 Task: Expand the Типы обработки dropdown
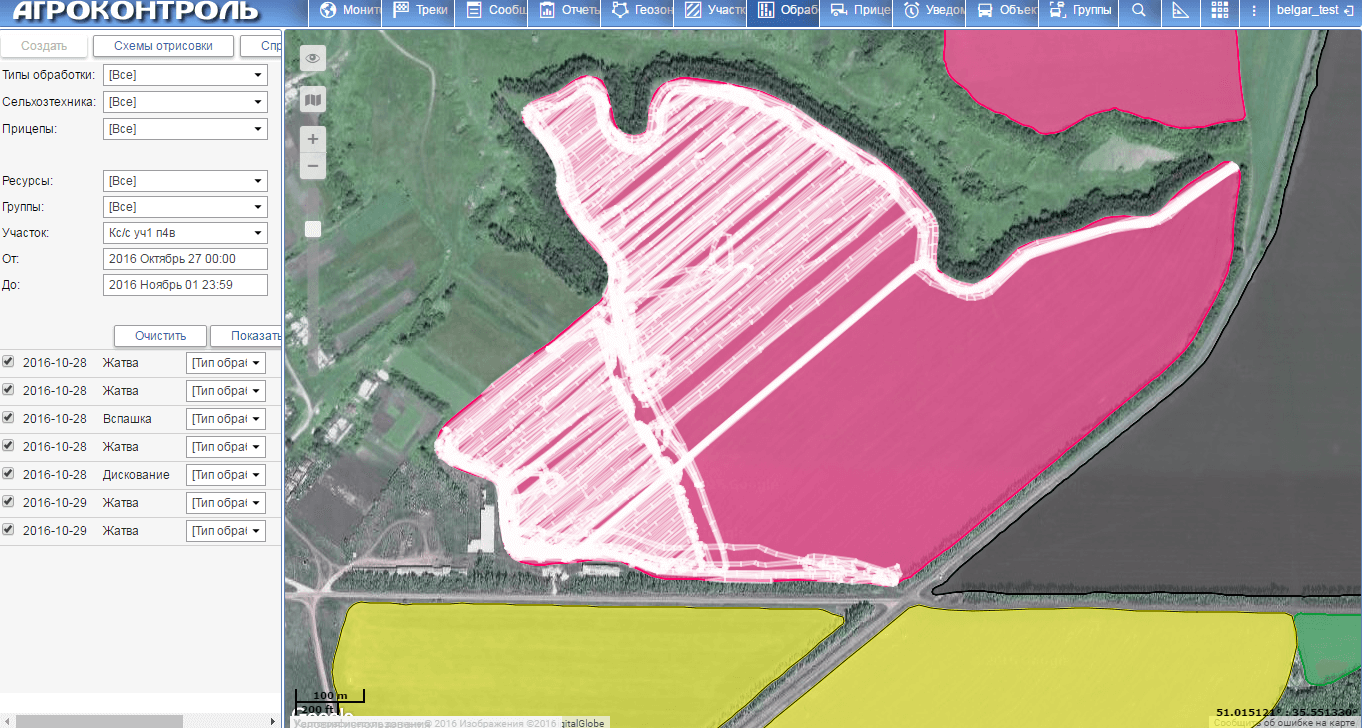[x=185, y=75]
